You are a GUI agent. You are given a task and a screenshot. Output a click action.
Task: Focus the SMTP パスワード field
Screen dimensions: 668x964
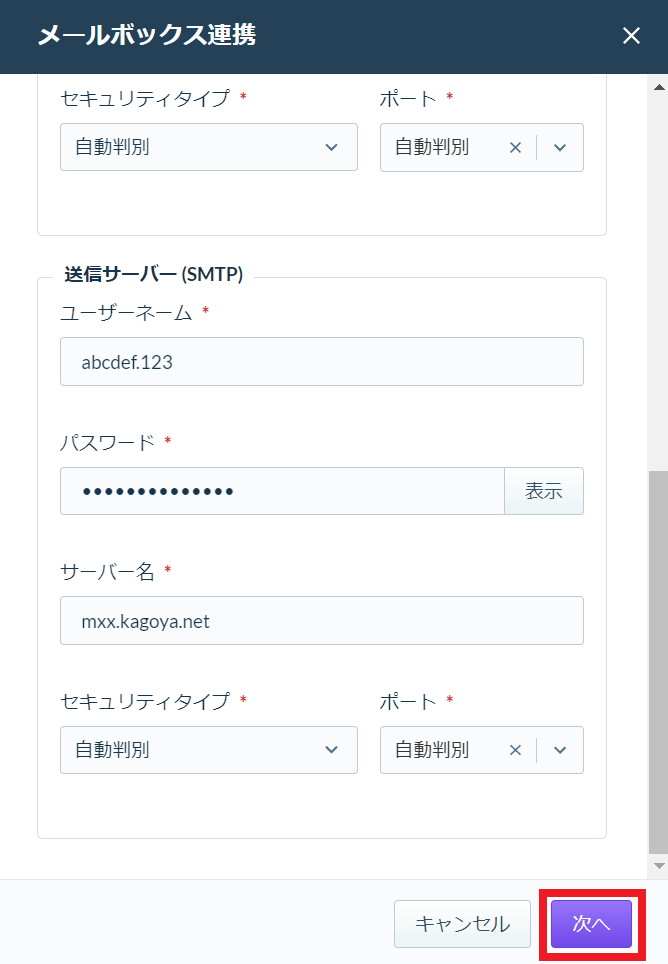tap(283, 491)
